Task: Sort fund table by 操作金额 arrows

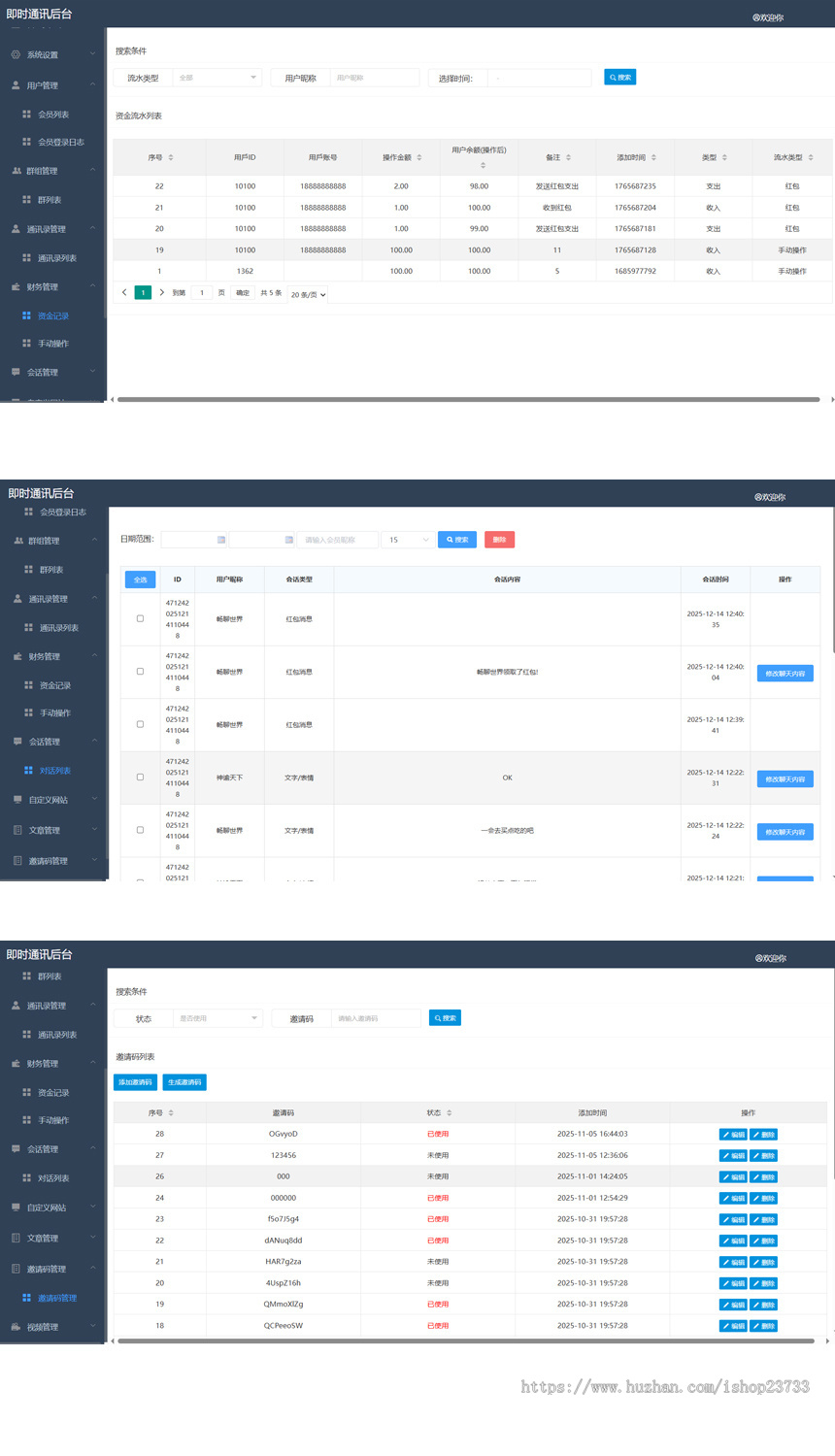Action: click(419, 157)
